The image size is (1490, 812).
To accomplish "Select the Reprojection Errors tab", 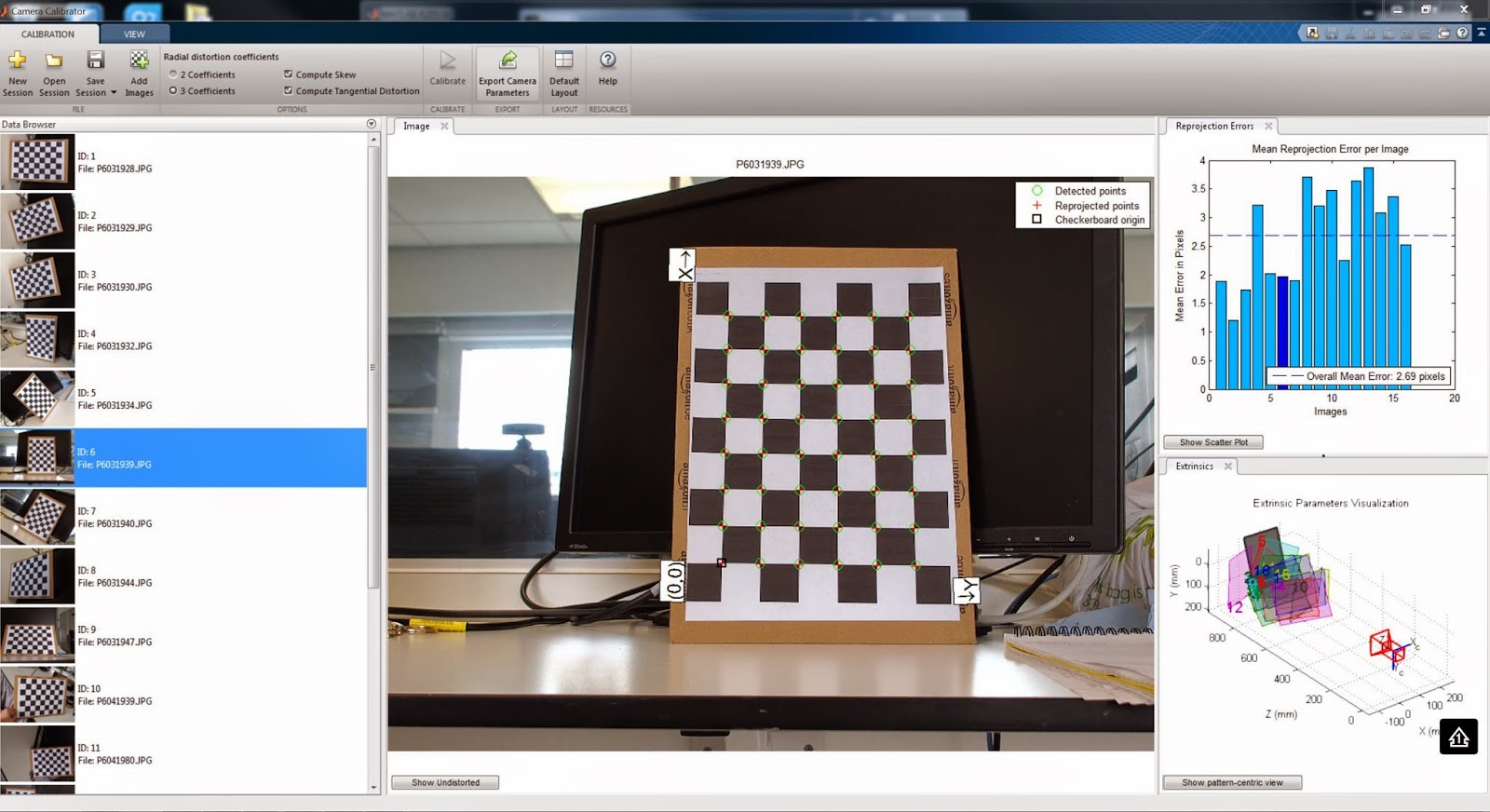I will [x=1214, y=126].
